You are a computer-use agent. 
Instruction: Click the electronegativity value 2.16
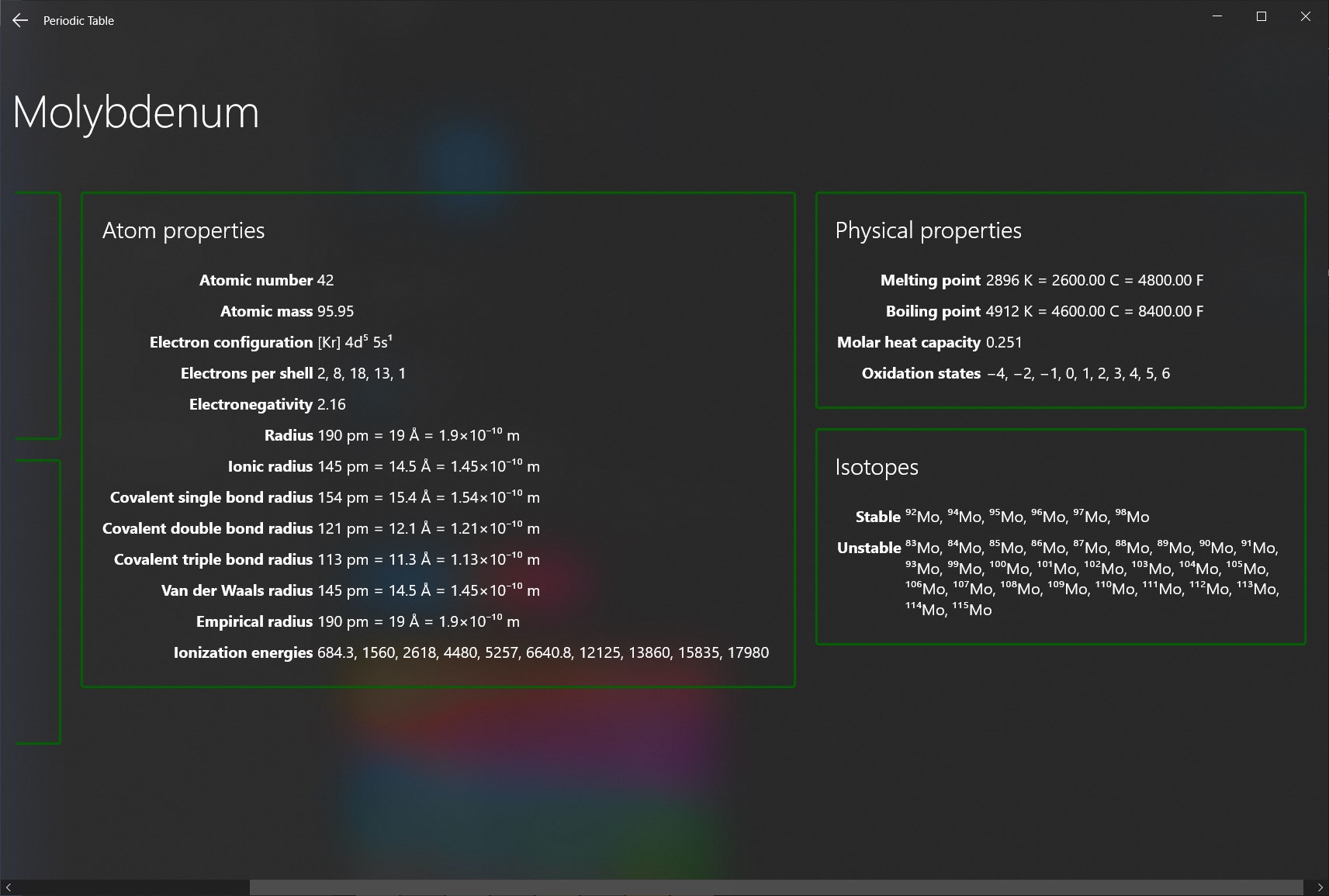[332, 404]
